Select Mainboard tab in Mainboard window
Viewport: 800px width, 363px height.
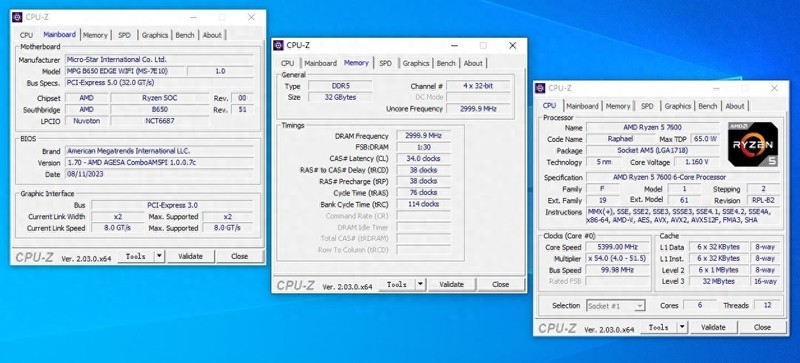(59, 34)
